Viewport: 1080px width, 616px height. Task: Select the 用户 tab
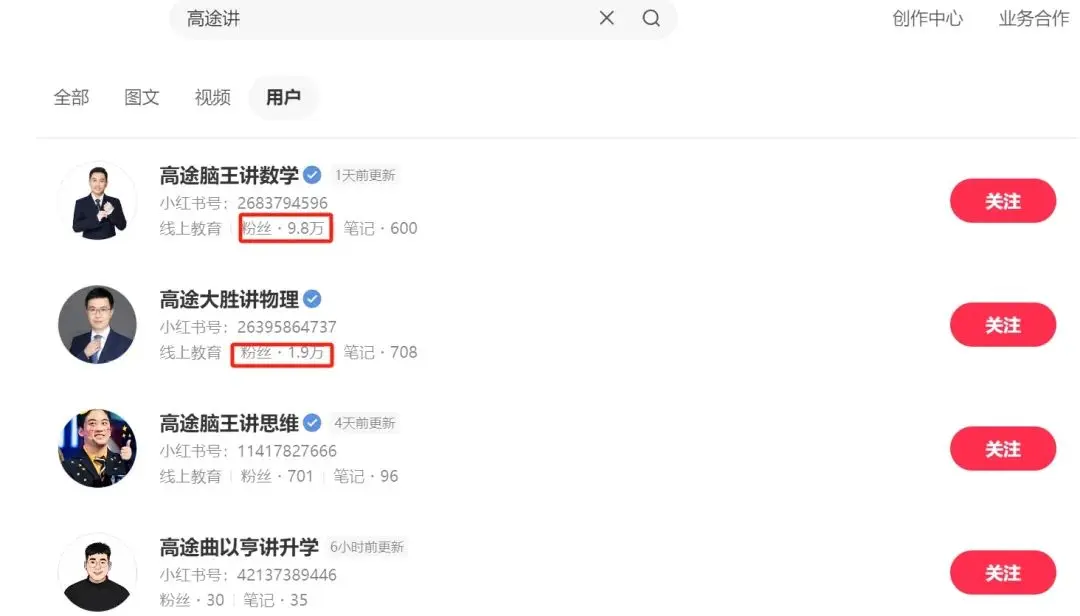pos(283,97)
